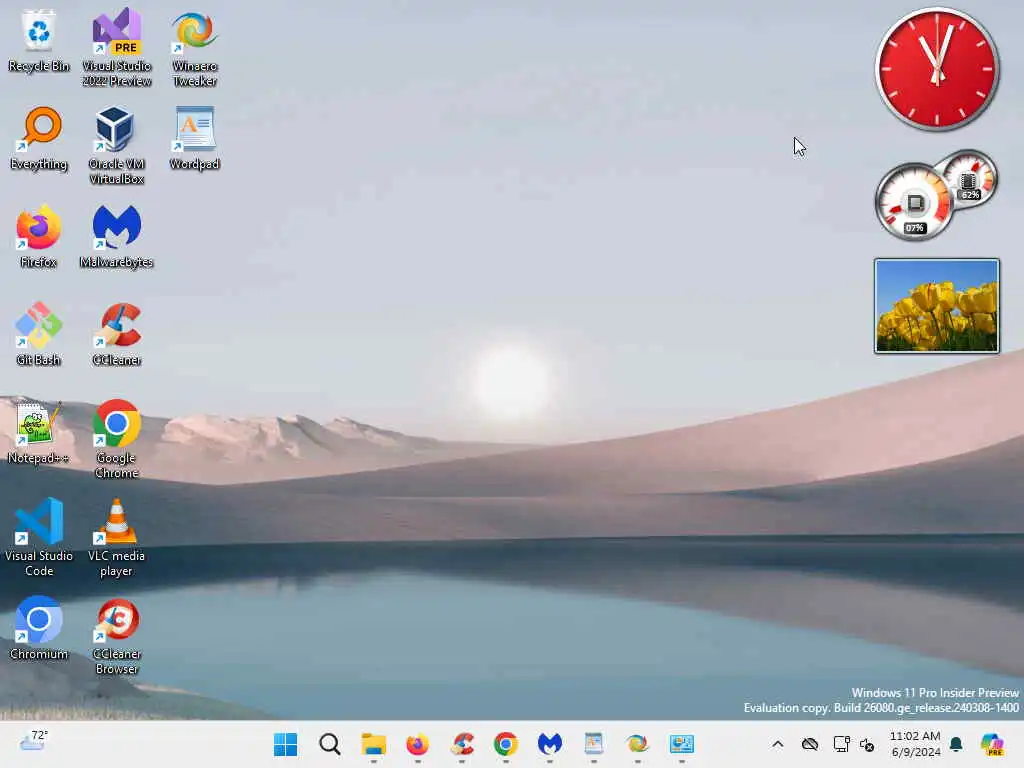Select the Notepad++ desktop shortcut

pyautogui.click(x=39, y=432)
